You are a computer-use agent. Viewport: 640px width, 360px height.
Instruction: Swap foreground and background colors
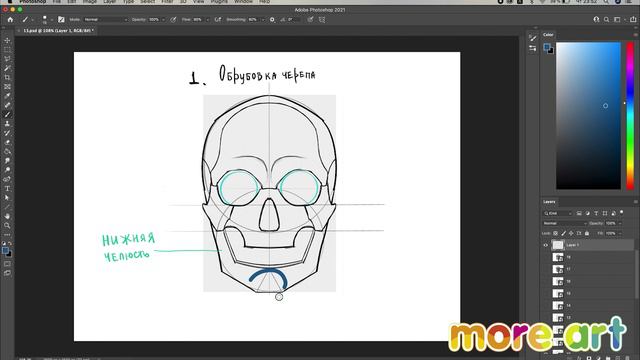point(10,243)
